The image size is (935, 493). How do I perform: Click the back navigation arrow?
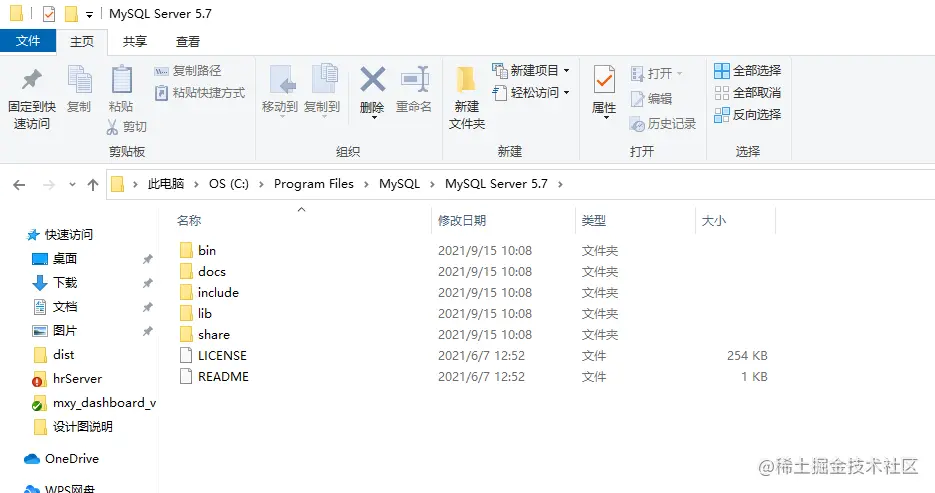[19, 185]
